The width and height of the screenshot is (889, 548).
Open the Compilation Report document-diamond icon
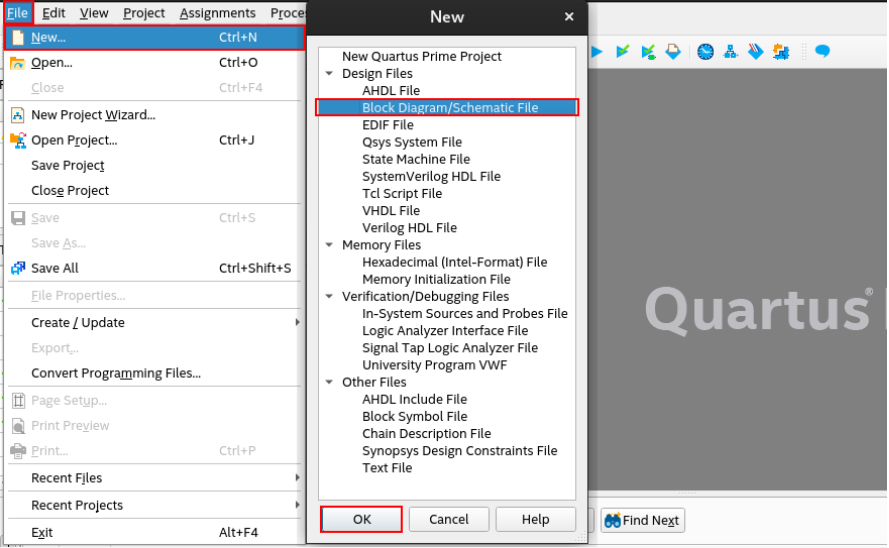pos(673,52)
